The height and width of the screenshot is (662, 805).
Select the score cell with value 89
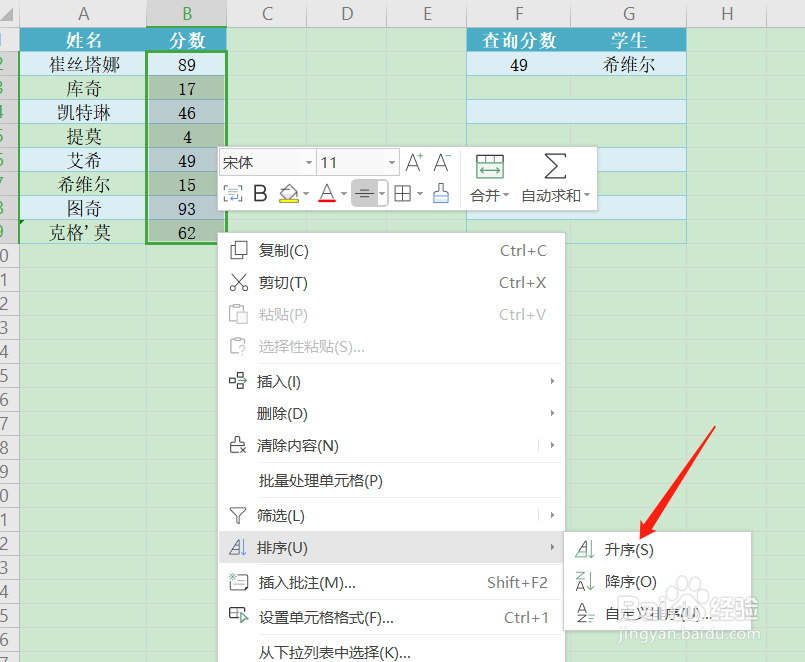coord(187,65)
